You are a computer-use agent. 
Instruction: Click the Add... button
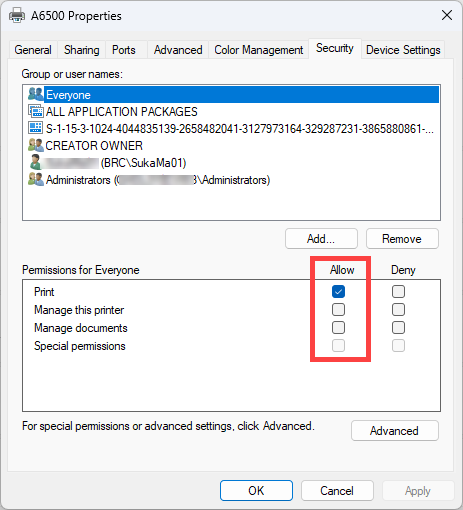coord(321,239)
